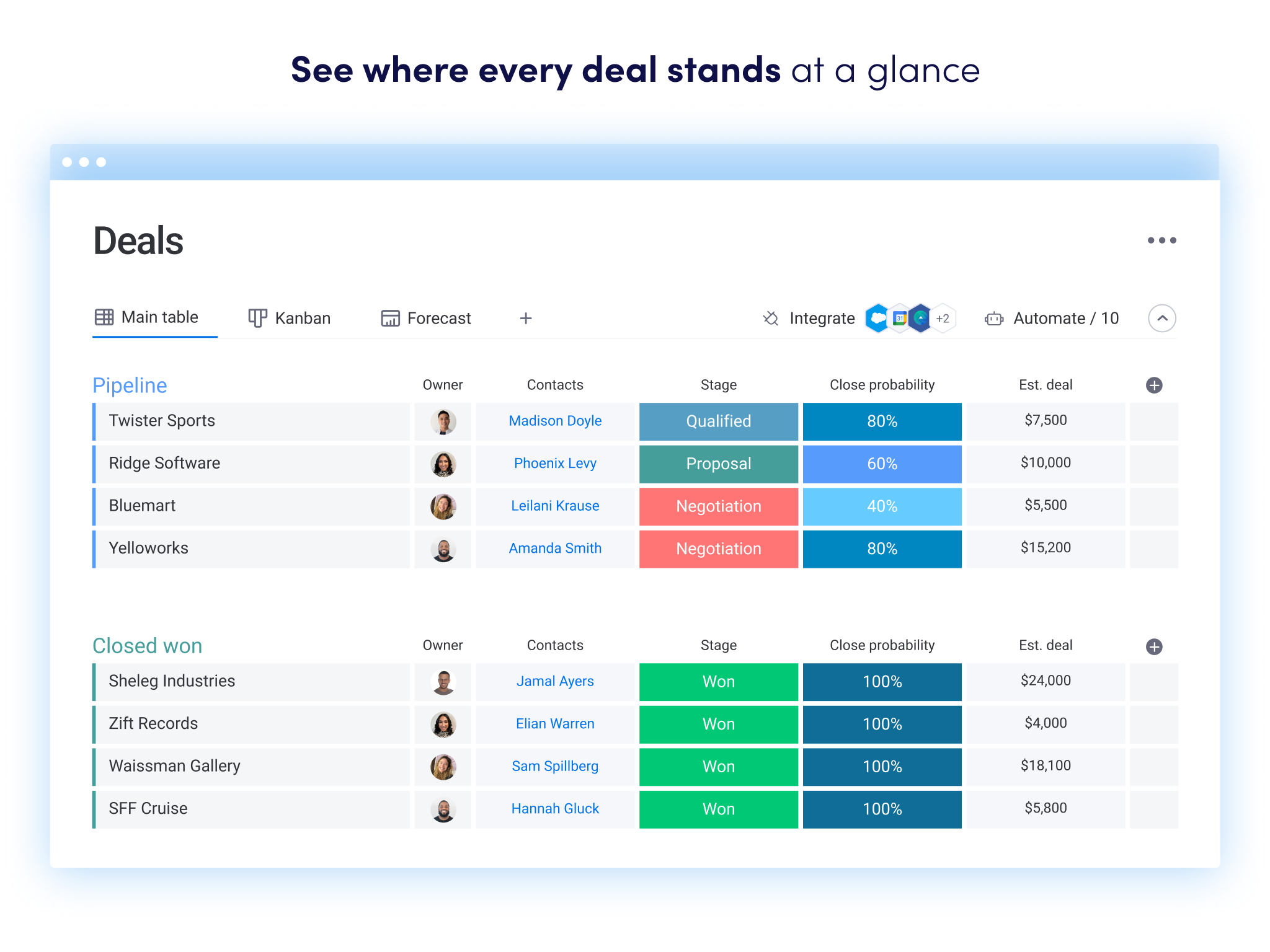Screen dimensions: 1270x952
Task: Click the Forecast view icon
Action: pyautogui.click(x=390, y=319)
